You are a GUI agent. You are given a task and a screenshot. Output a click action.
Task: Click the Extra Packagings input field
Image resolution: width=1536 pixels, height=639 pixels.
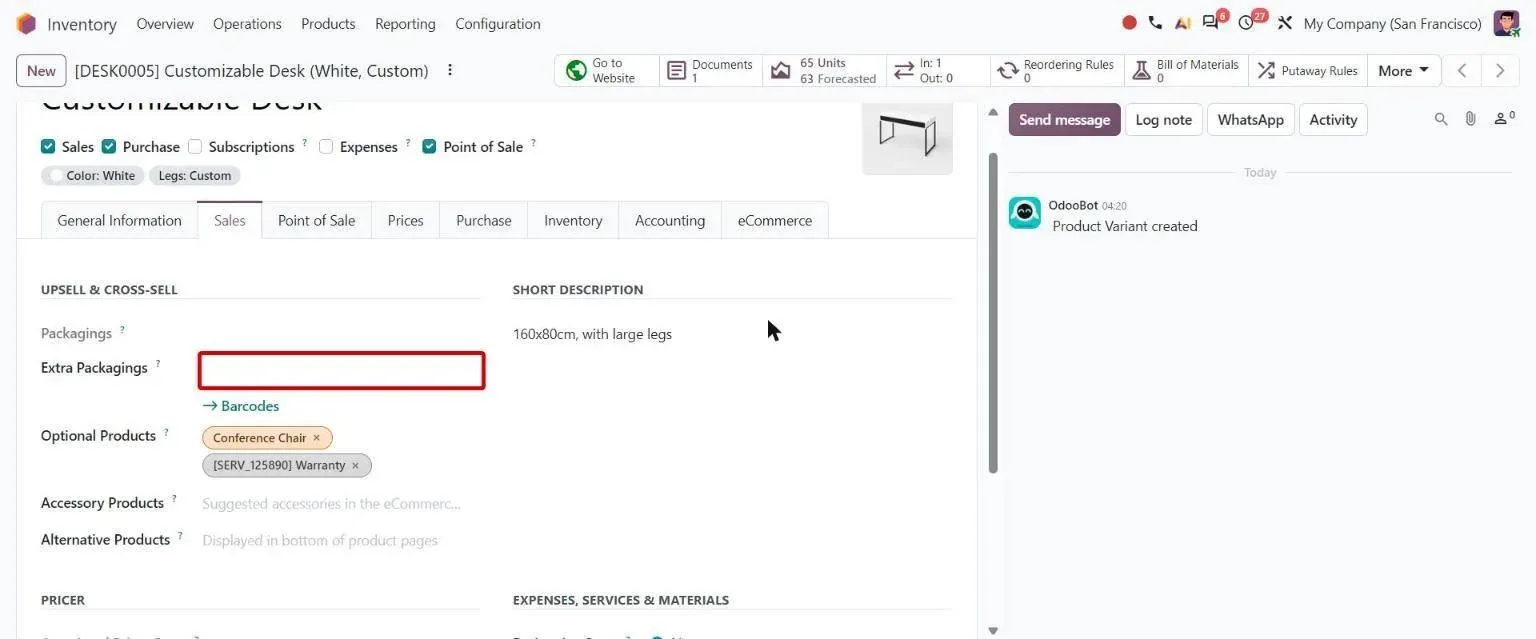pyautogui.click(x=342, y=370)
